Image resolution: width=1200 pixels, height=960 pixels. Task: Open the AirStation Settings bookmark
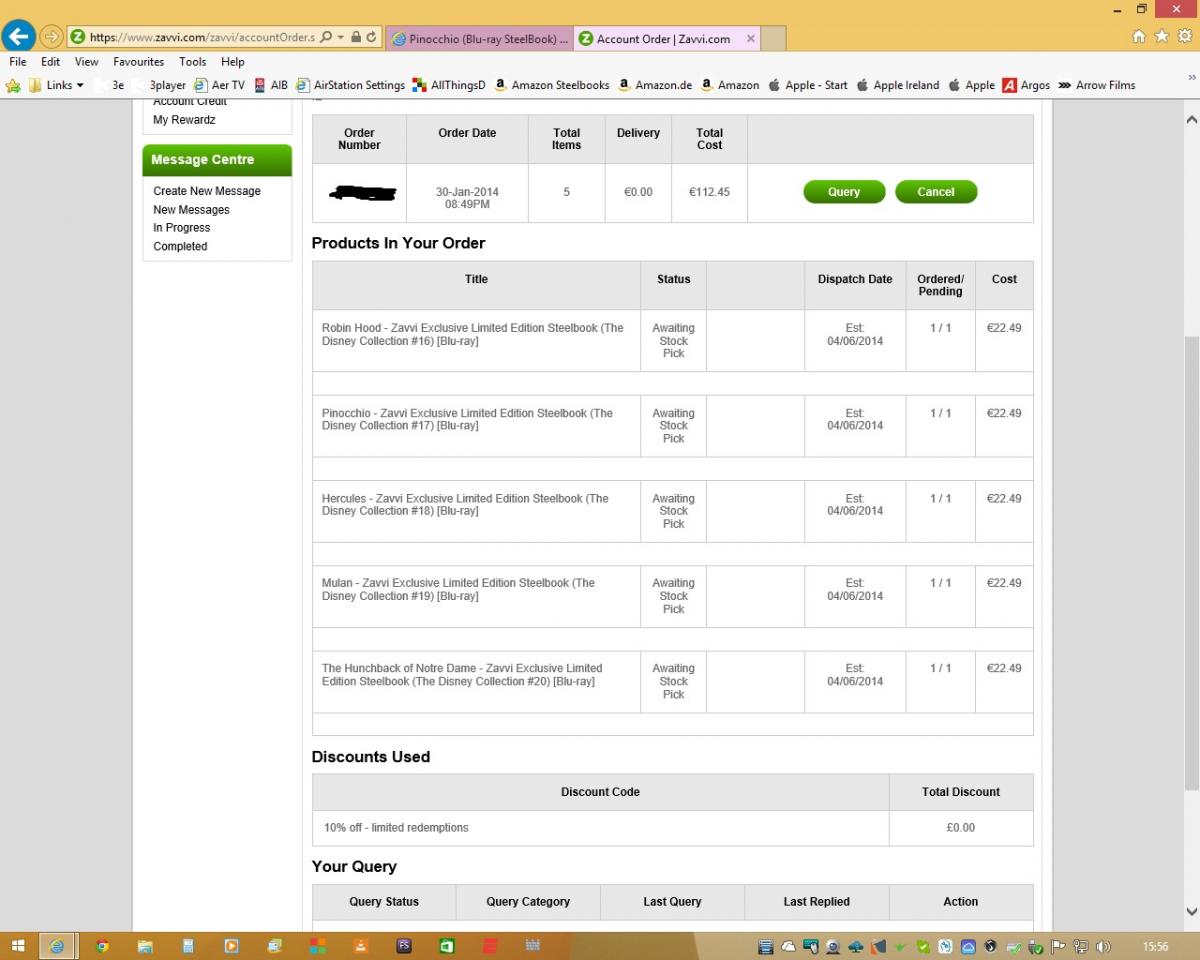coord(351,85)
